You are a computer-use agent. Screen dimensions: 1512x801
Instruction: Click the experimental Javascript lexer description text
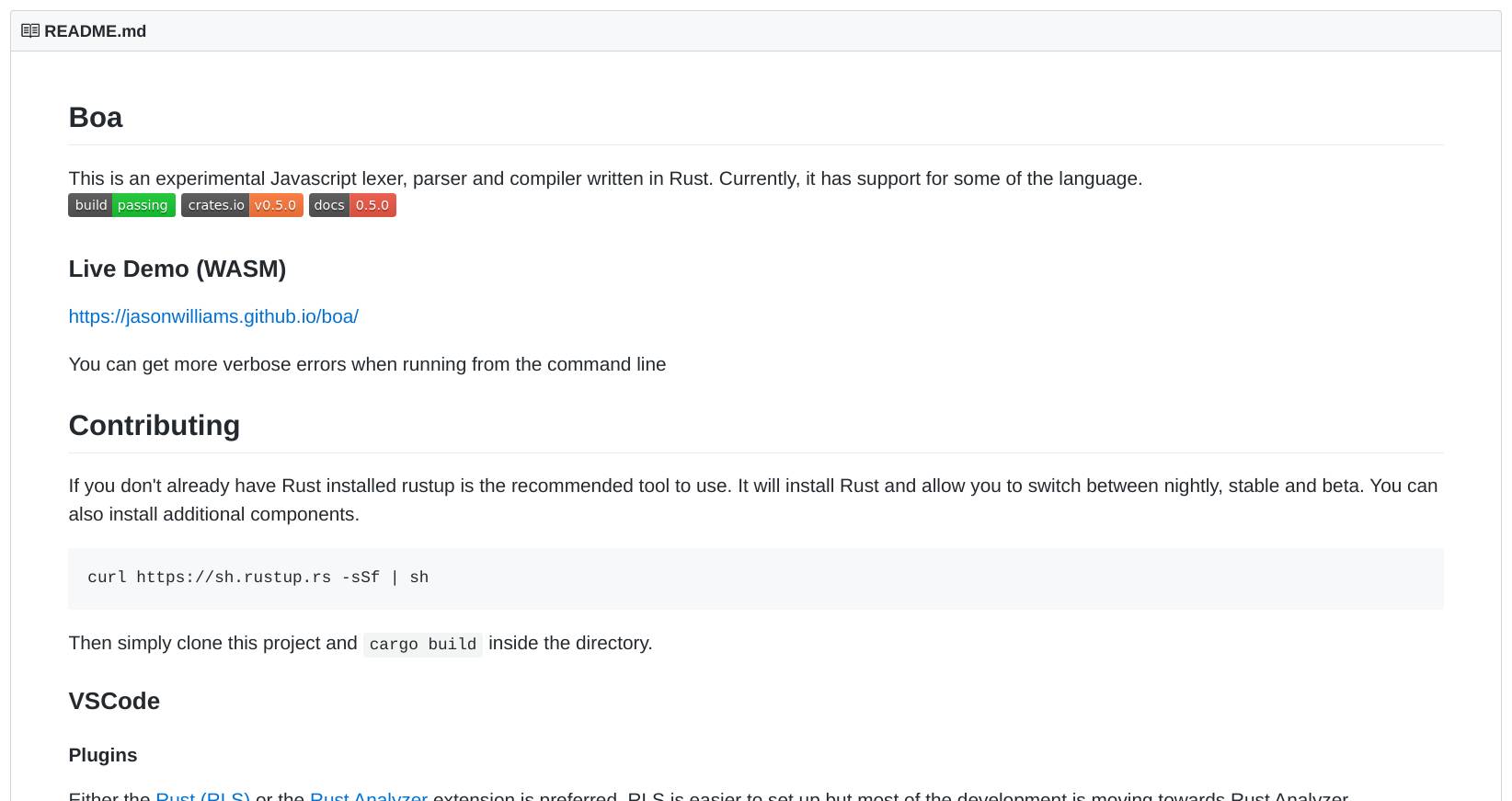click(604, 178)
